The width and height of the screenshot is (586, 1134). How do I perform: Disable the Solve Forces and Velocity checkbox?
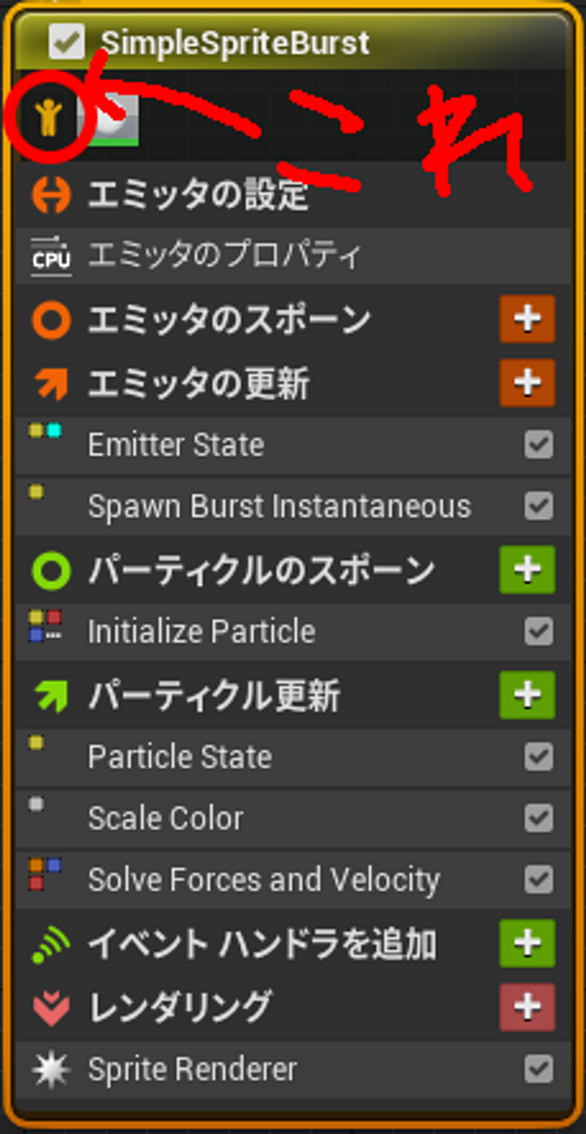tap(539, 880)
